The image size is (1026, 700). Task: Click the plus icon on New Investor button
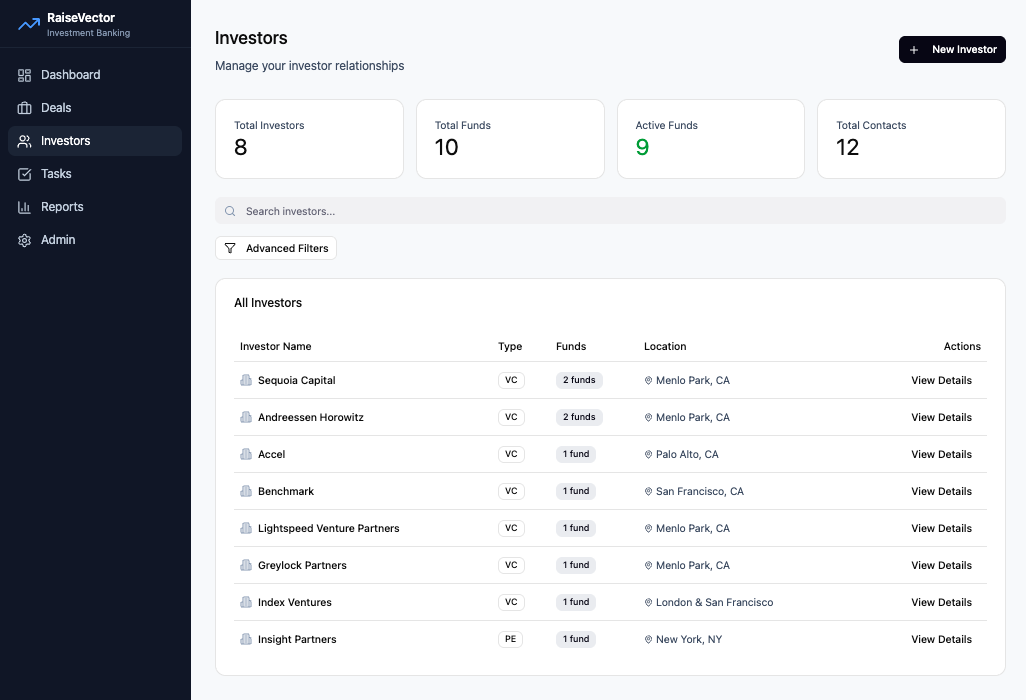[x=913, y=49]
